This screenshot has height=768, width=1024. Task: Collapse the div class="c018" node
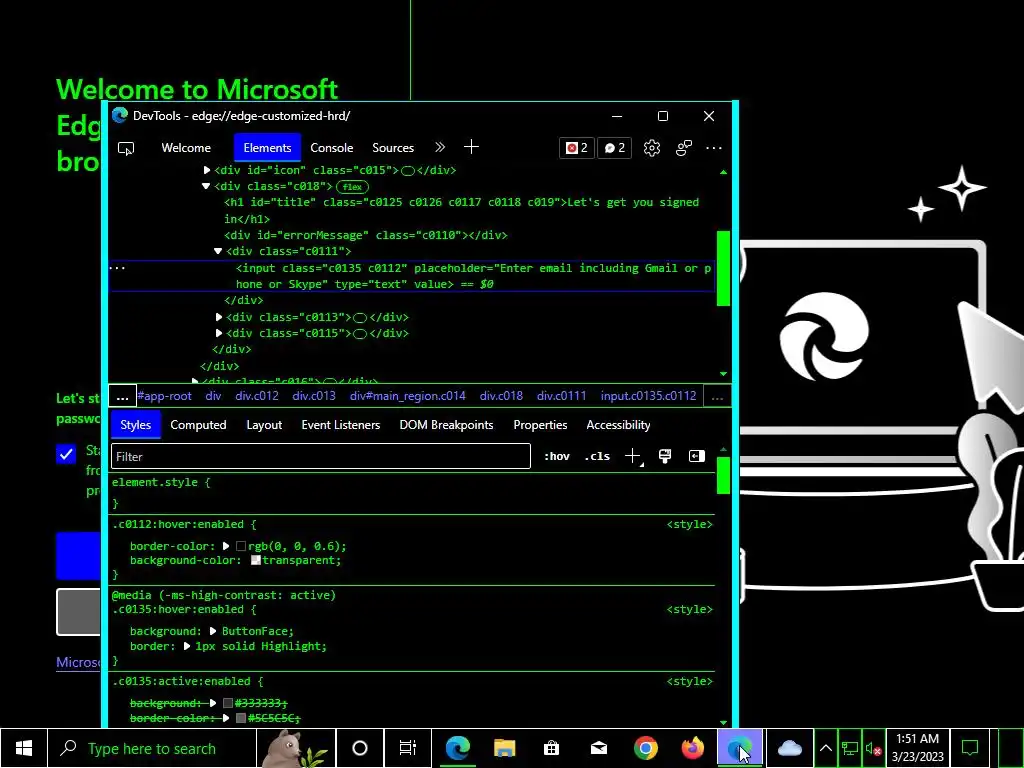coord(206,187)
